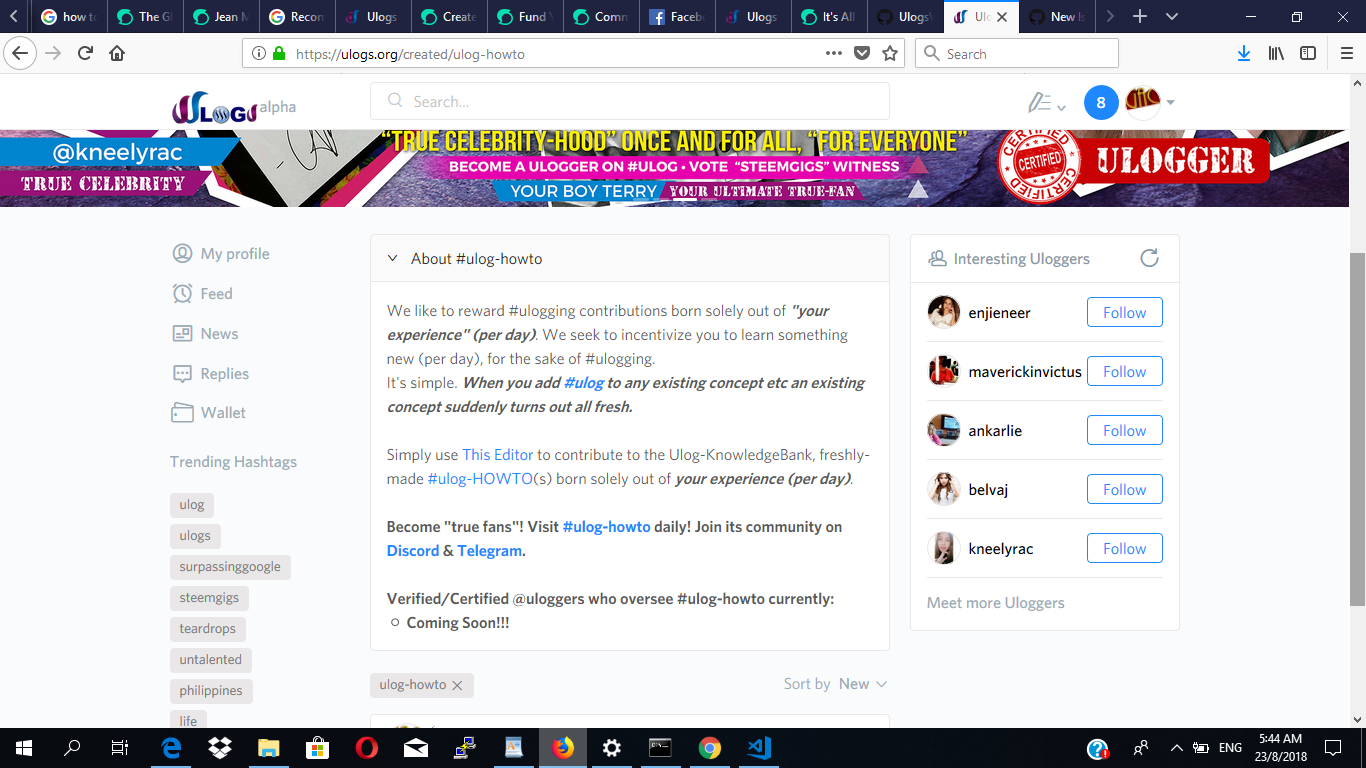Open Wallet in sidebar
This screenshot has height=768, width=1366.
tap(209, 412)
